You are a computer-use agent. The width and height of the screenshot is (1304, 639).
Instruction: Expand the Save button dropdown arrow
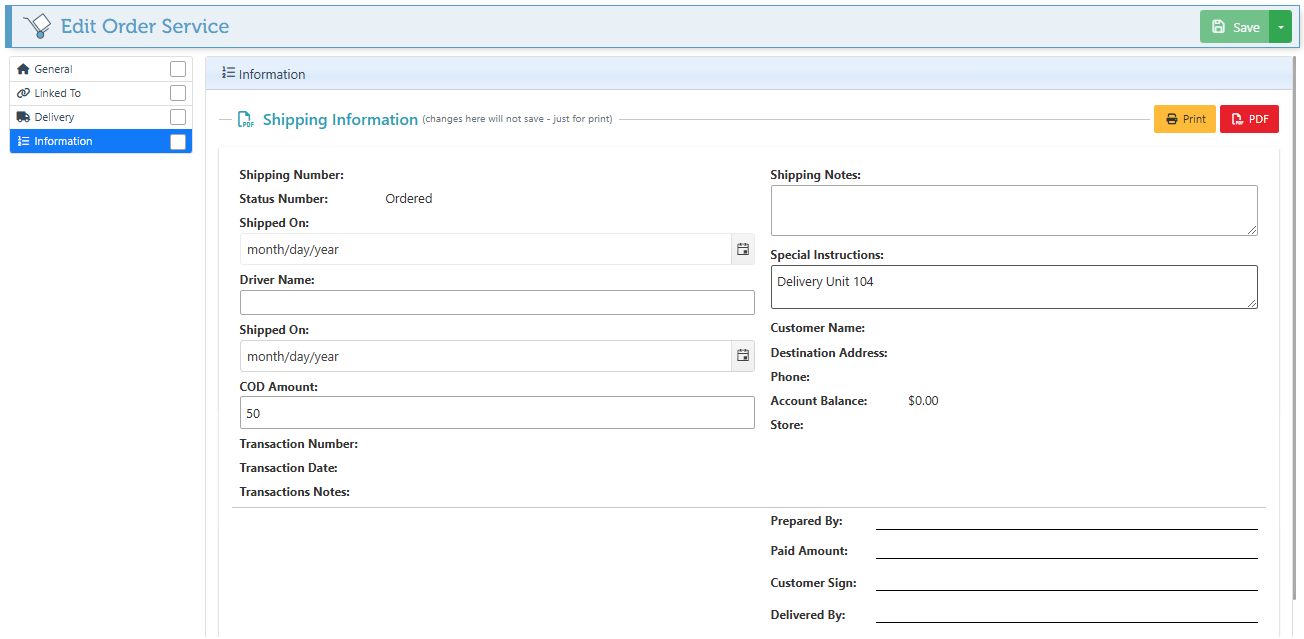point(1280,27)
